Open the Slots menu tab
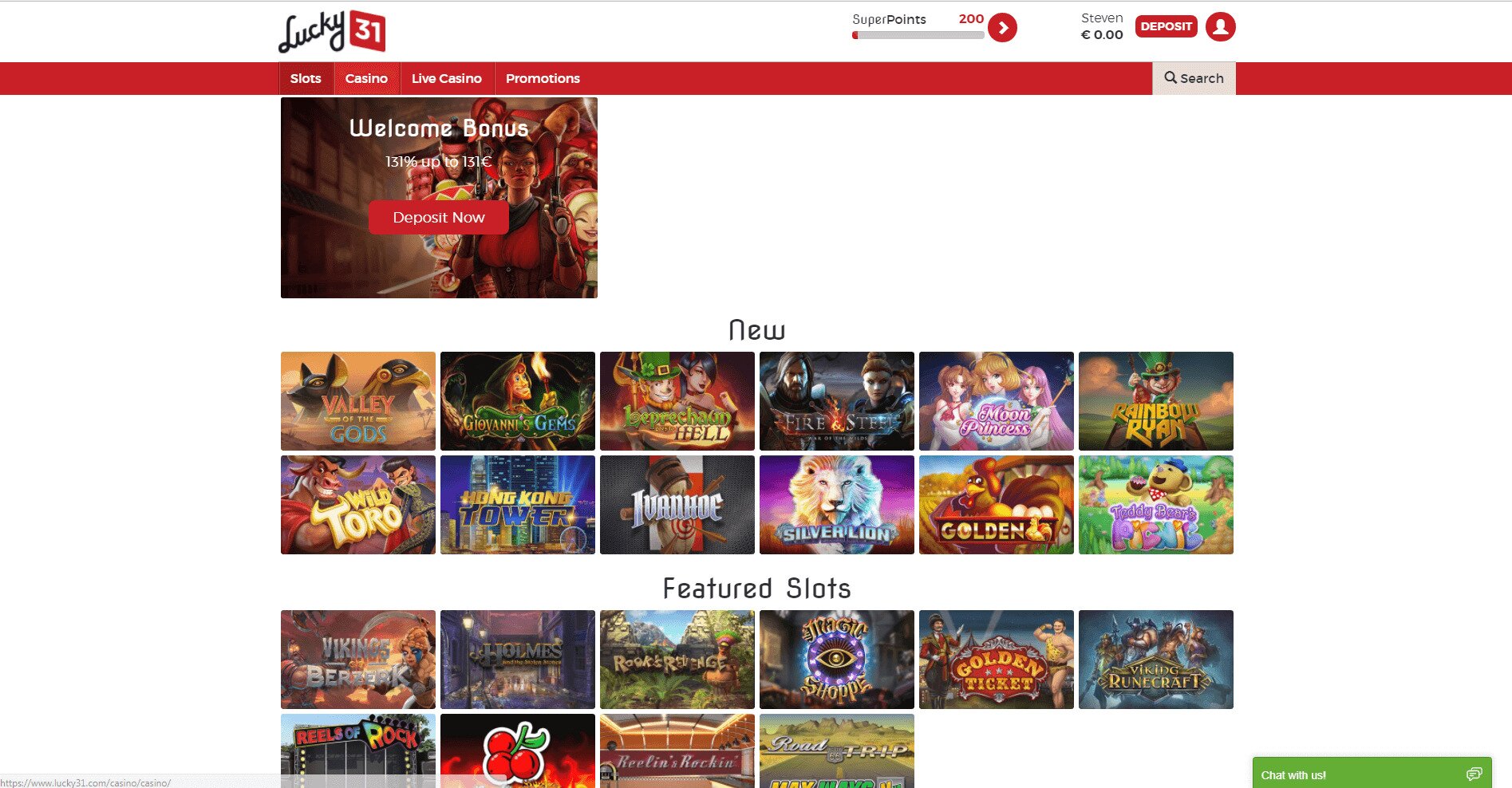Viewport: 1512px width, 788px height. 306,78
